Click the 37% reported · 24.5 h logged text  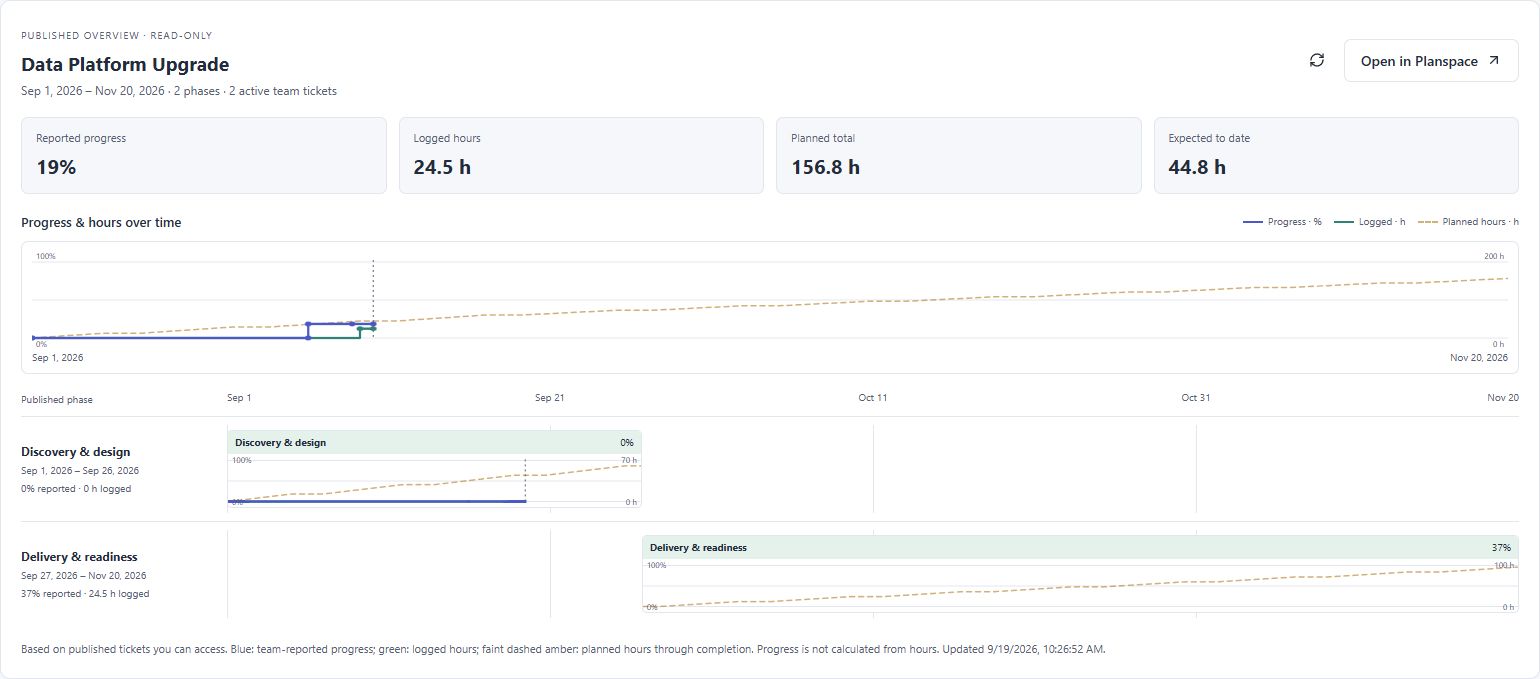(85, 594)
